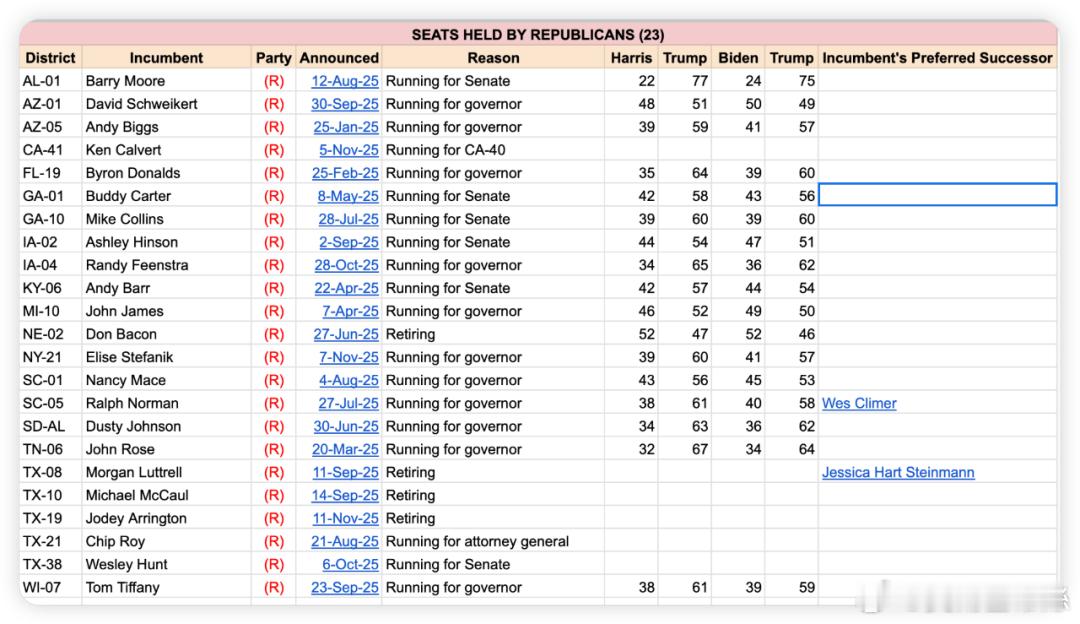Screen dimensions: 1080x624
Task: Click the Seats Held By Republicans title
Action: click(538, 34)
